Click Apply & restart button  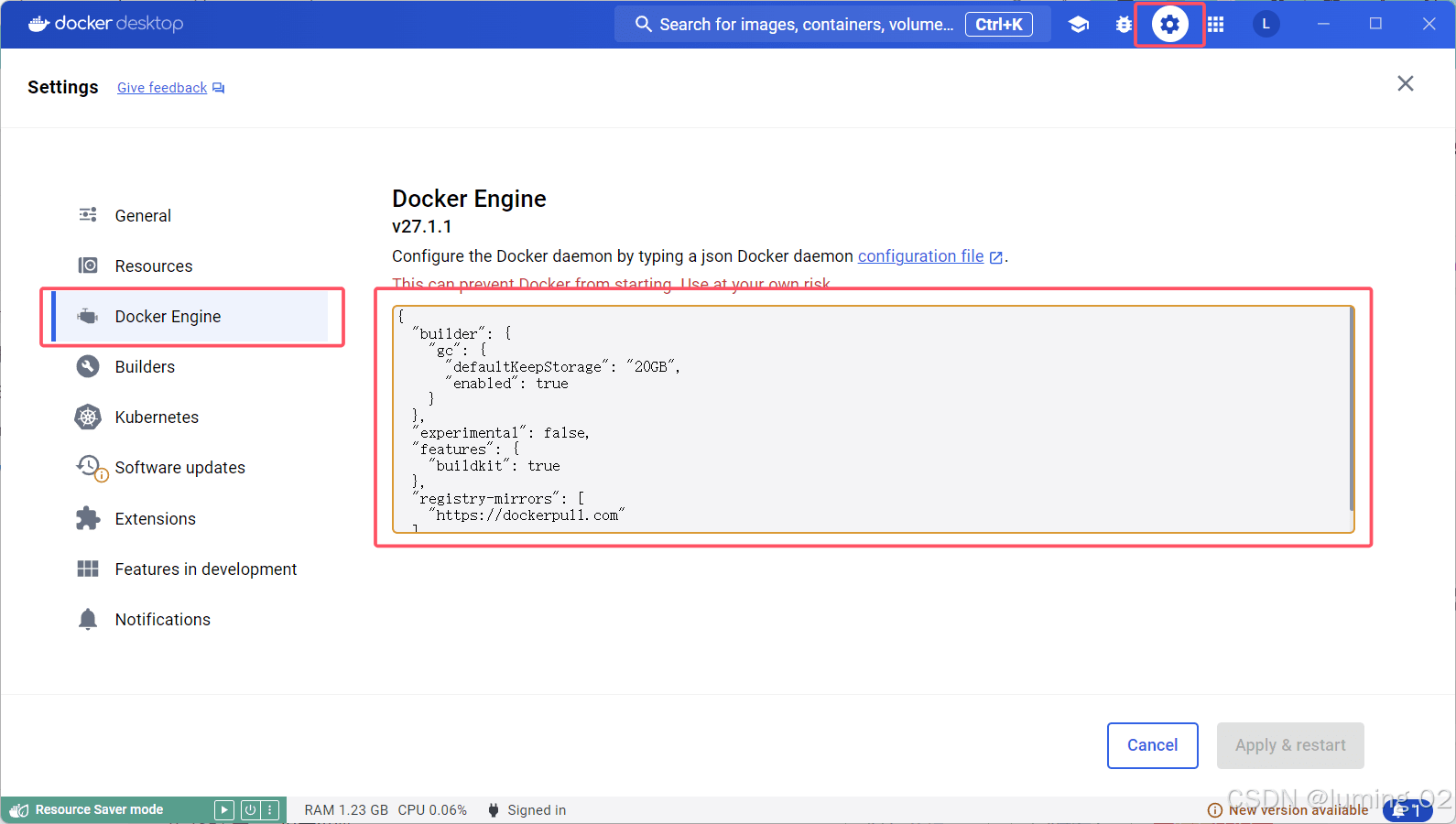tap(1290, 745)
